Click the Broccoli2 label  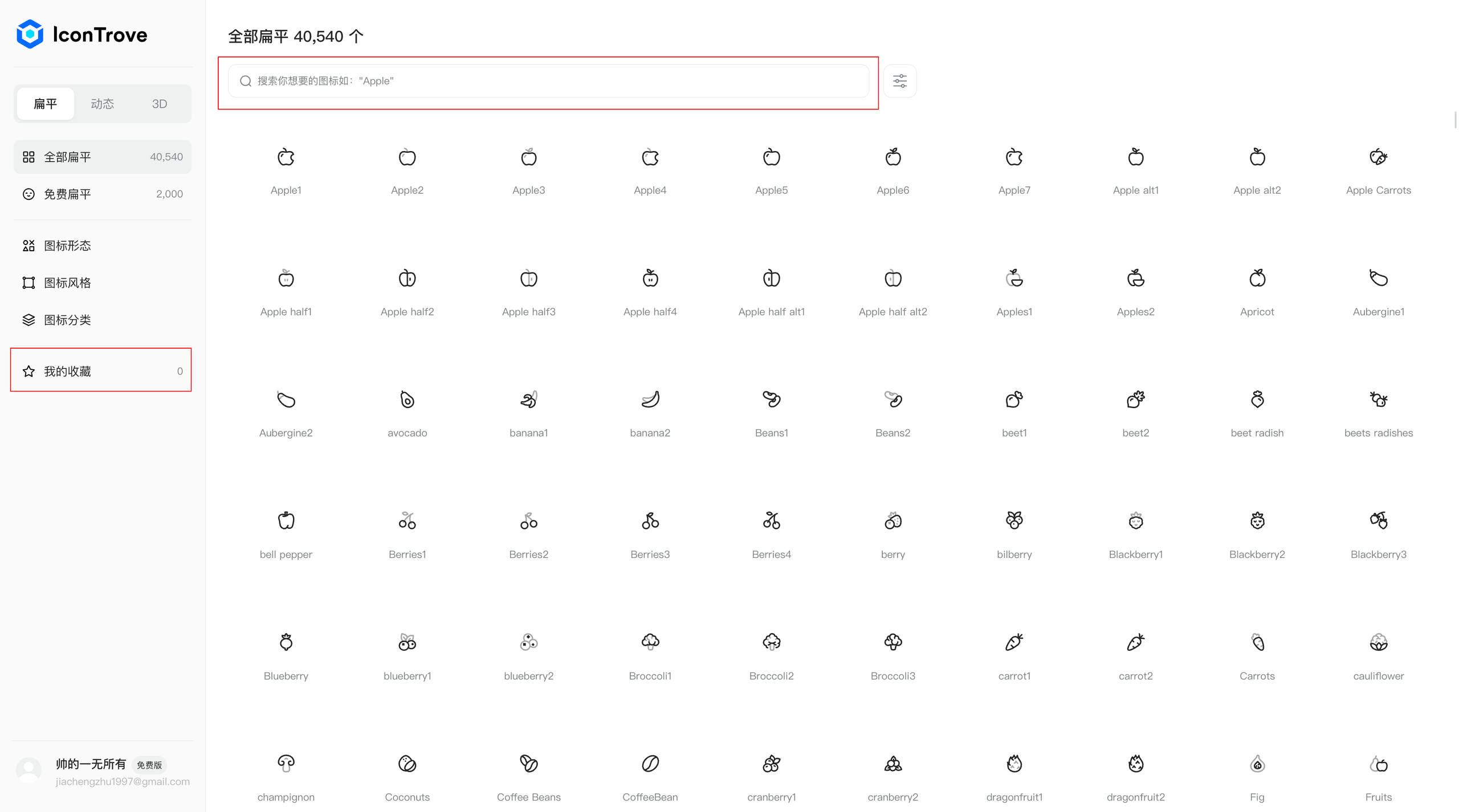(772, 676)
